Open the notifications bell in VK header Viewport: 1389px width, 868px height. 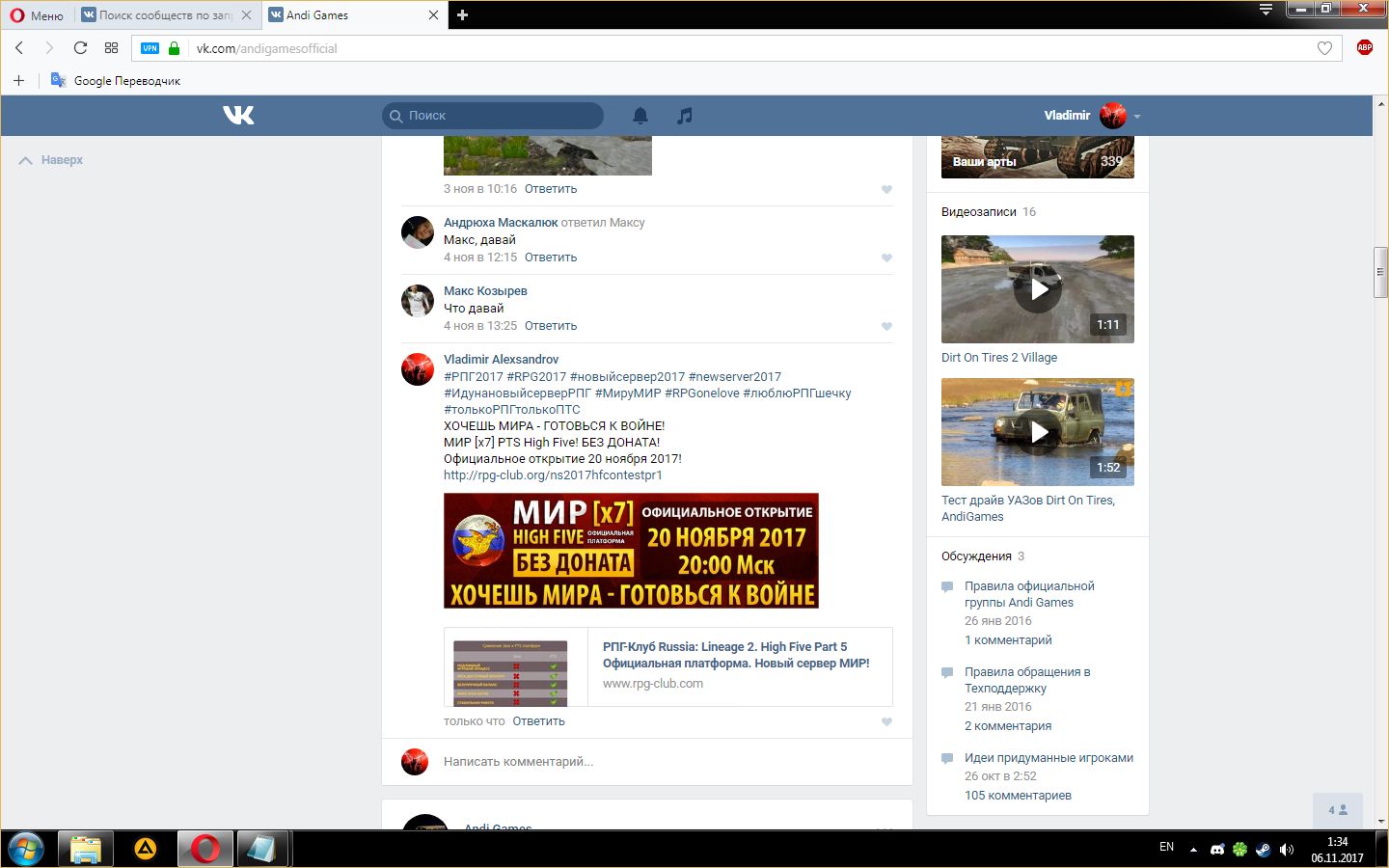click(640, 116)
